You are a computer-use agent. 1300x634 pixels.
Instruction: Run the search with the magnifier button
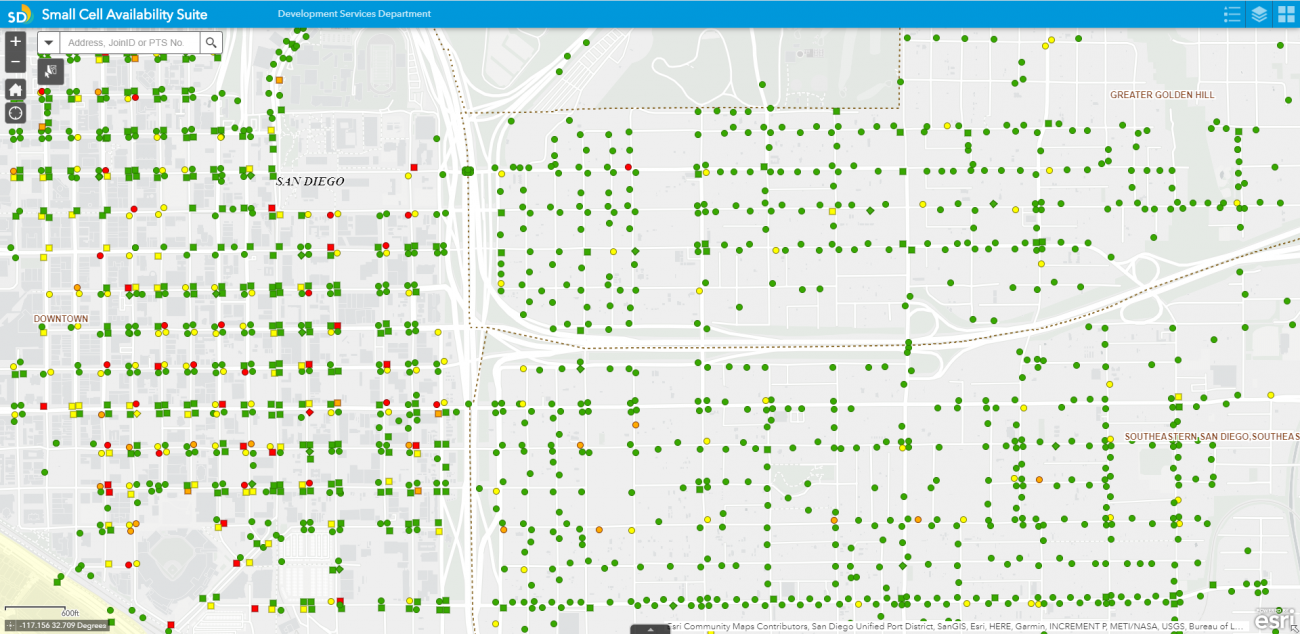coord(211,42)
